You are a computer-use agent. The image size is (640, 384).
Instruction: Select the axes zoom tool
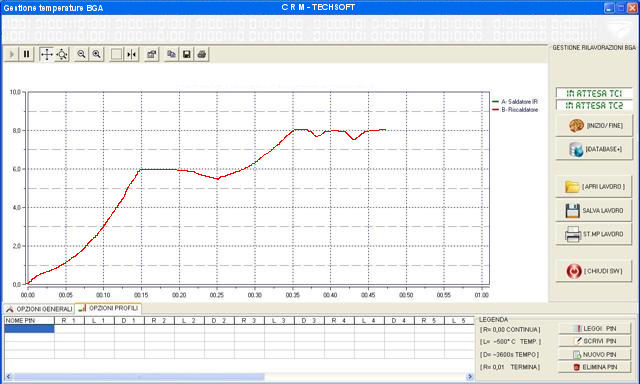click(x=62, y=54)
